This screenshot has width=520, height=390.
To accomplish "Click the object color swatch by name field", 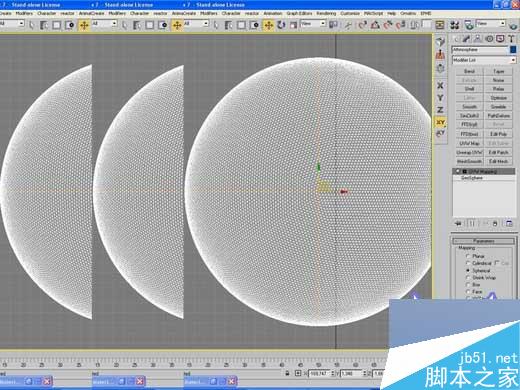I will click(x=513, y=50).
